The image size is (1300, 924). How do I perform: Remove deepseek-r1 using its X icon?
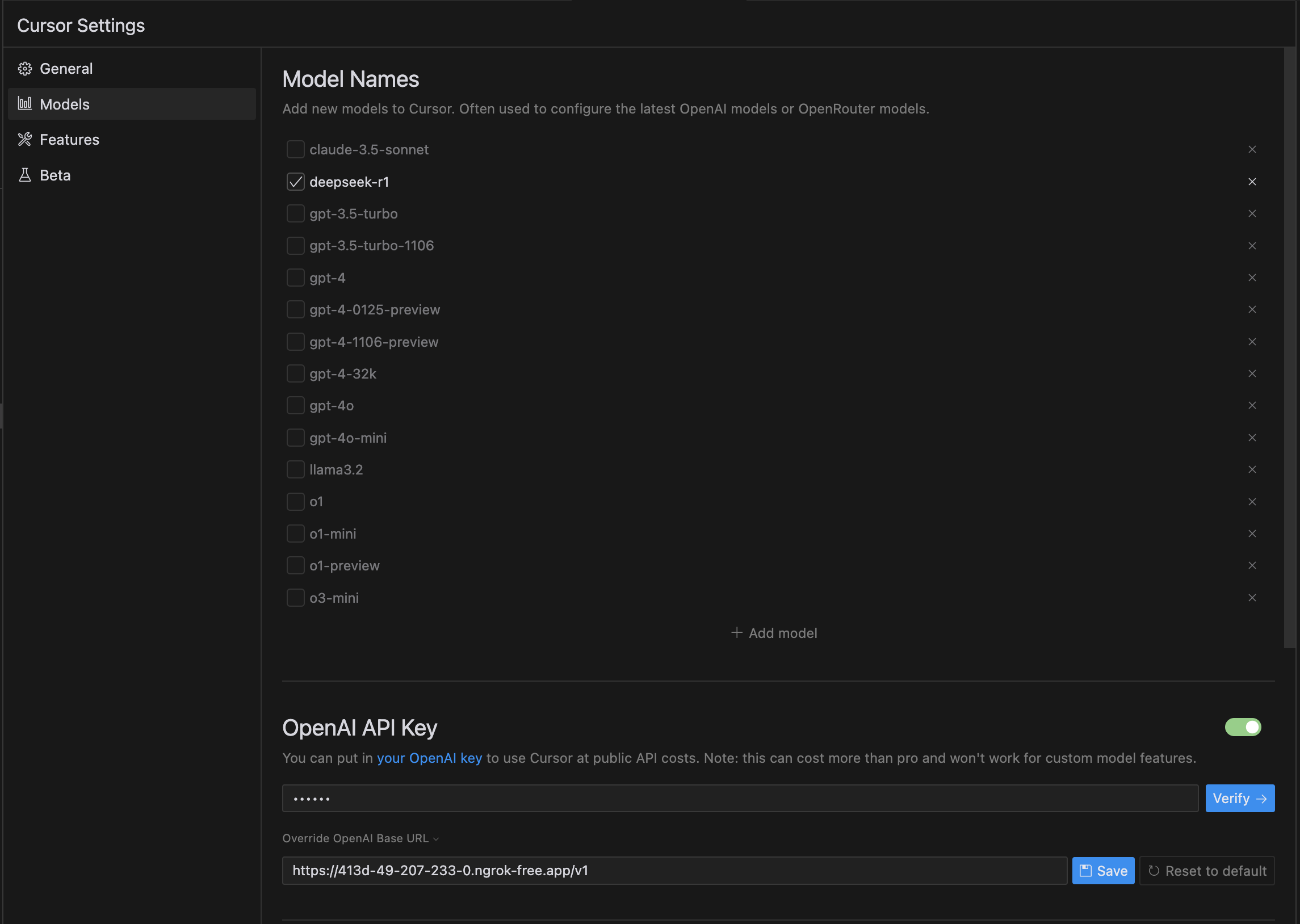pos(1252,182)
